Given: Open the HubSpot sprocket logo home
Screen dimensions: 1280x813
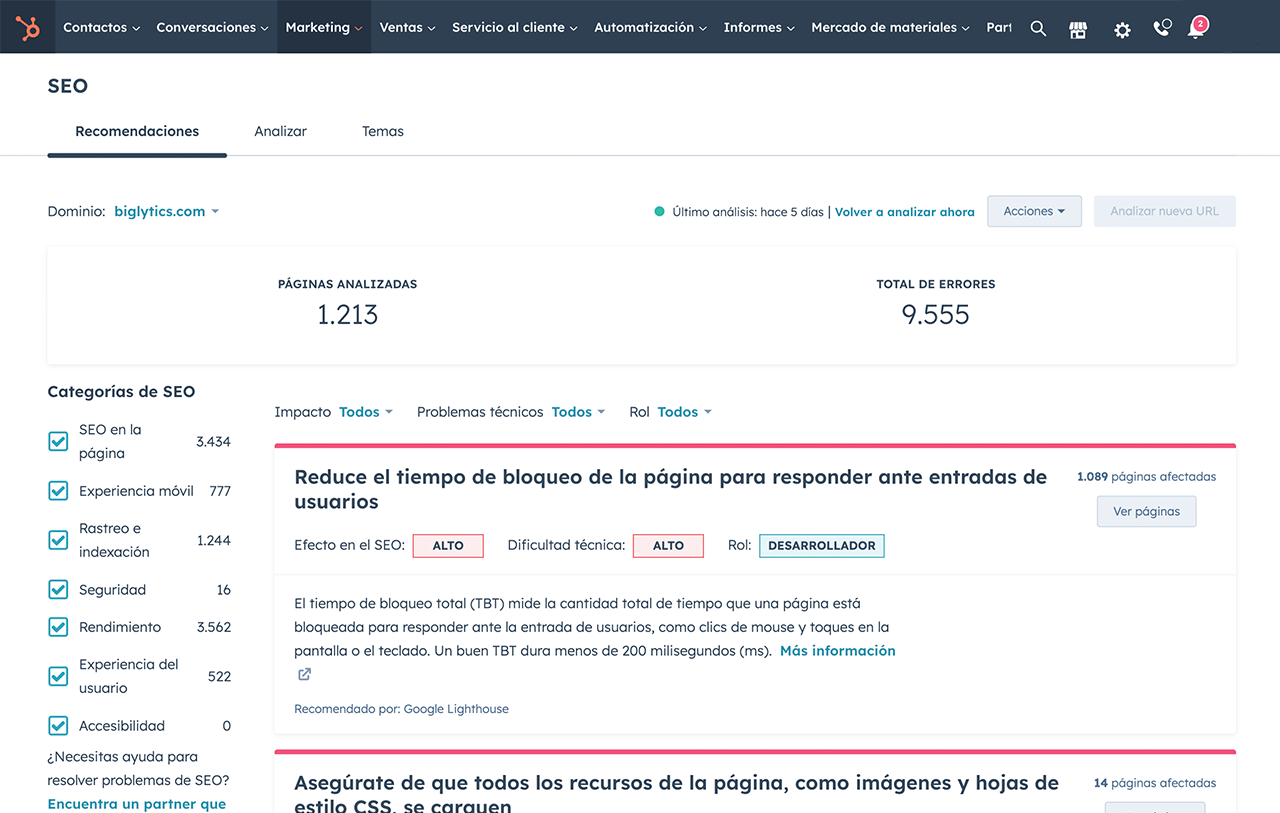Looking at the screenshot, I should pos(28,28).
